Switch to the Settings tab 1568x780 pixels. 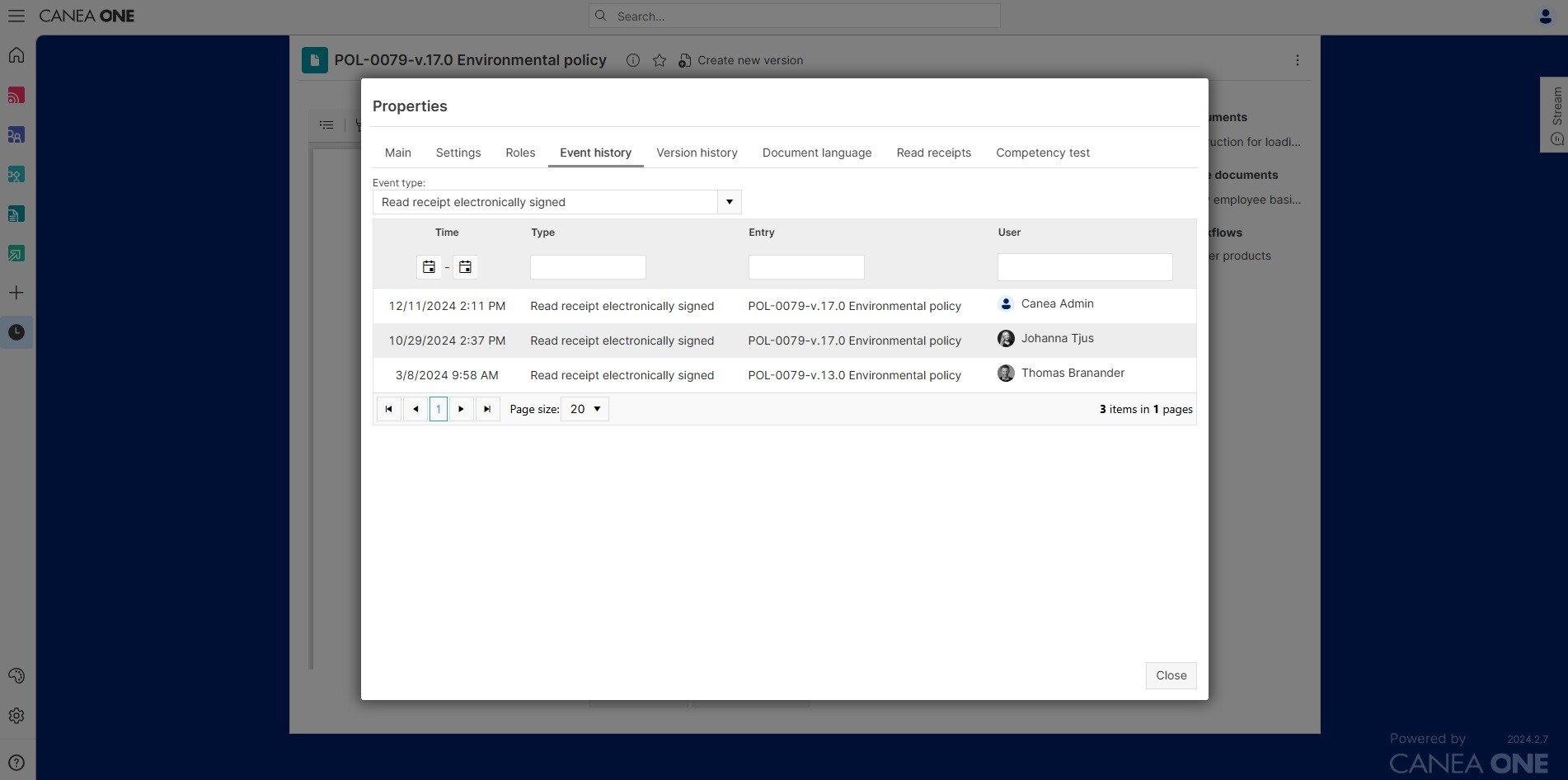click(458, 153)
